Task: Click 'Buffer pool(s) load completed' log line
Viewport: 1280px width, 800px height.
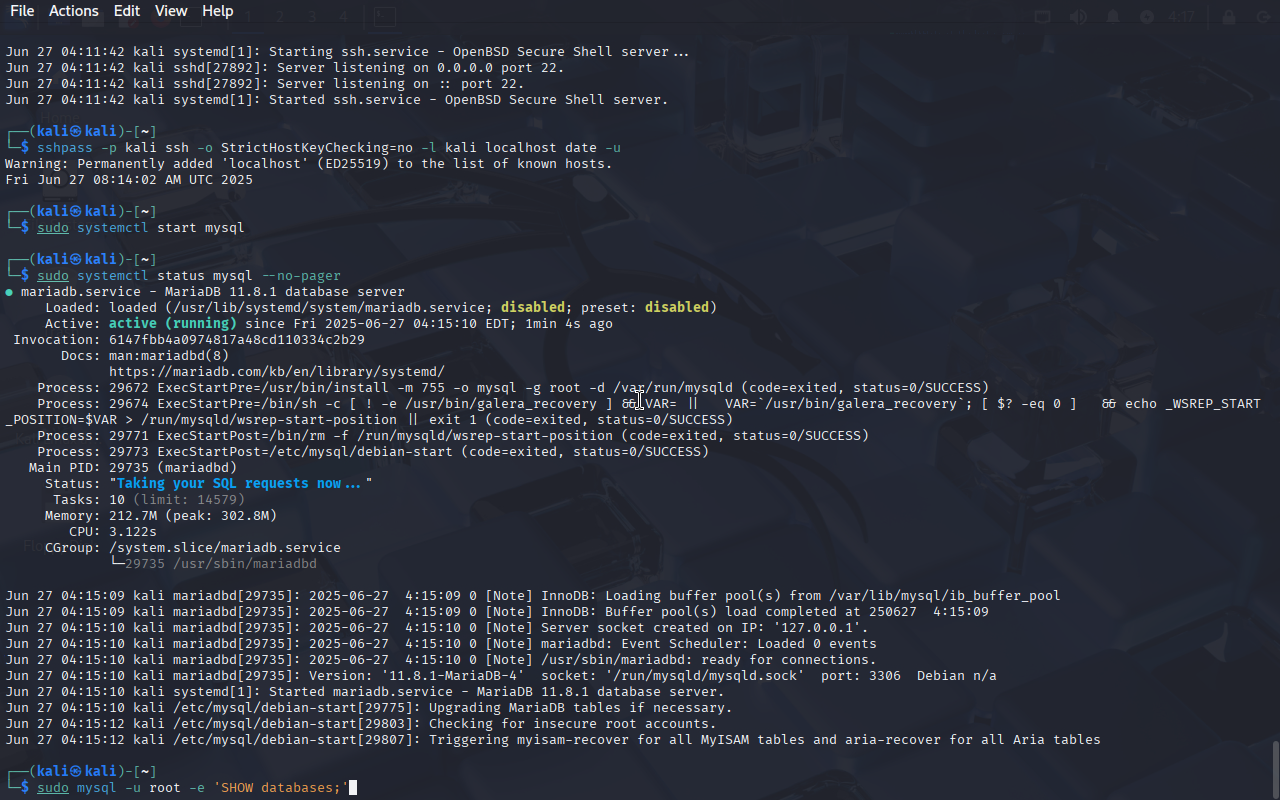Action: click(497, 612)
